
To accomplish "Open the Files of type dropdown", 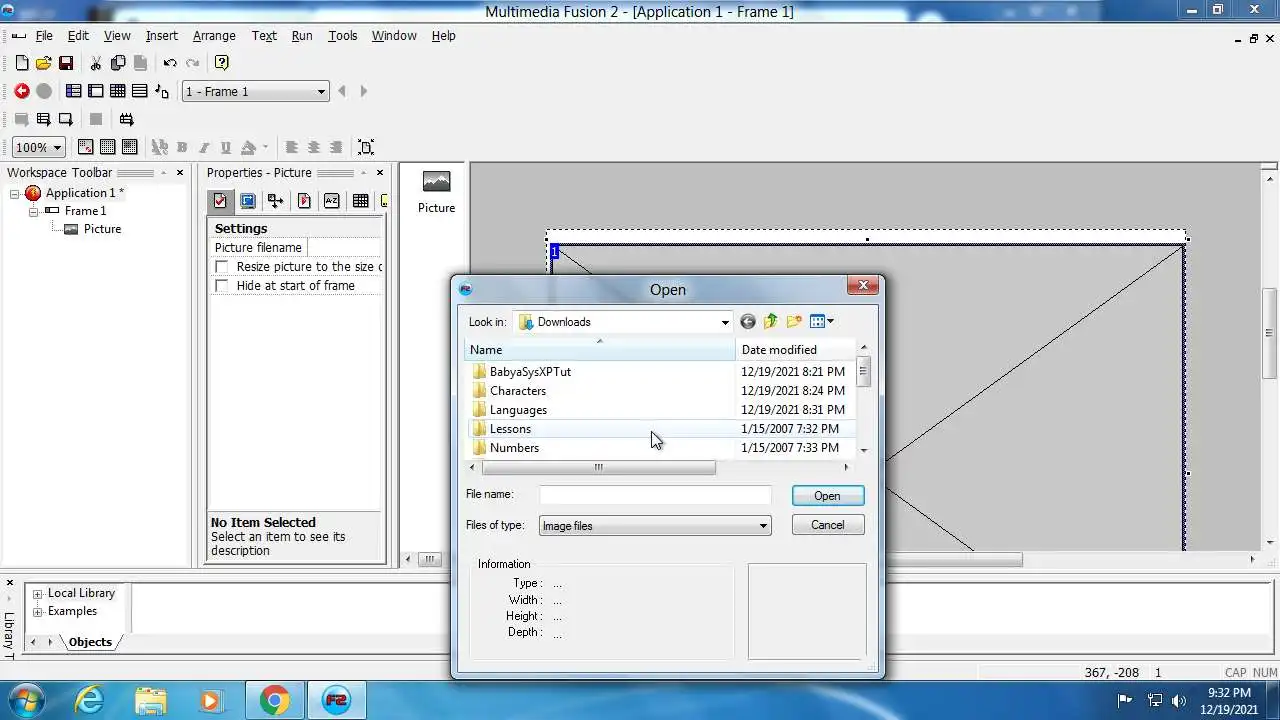I will point(655,526).
